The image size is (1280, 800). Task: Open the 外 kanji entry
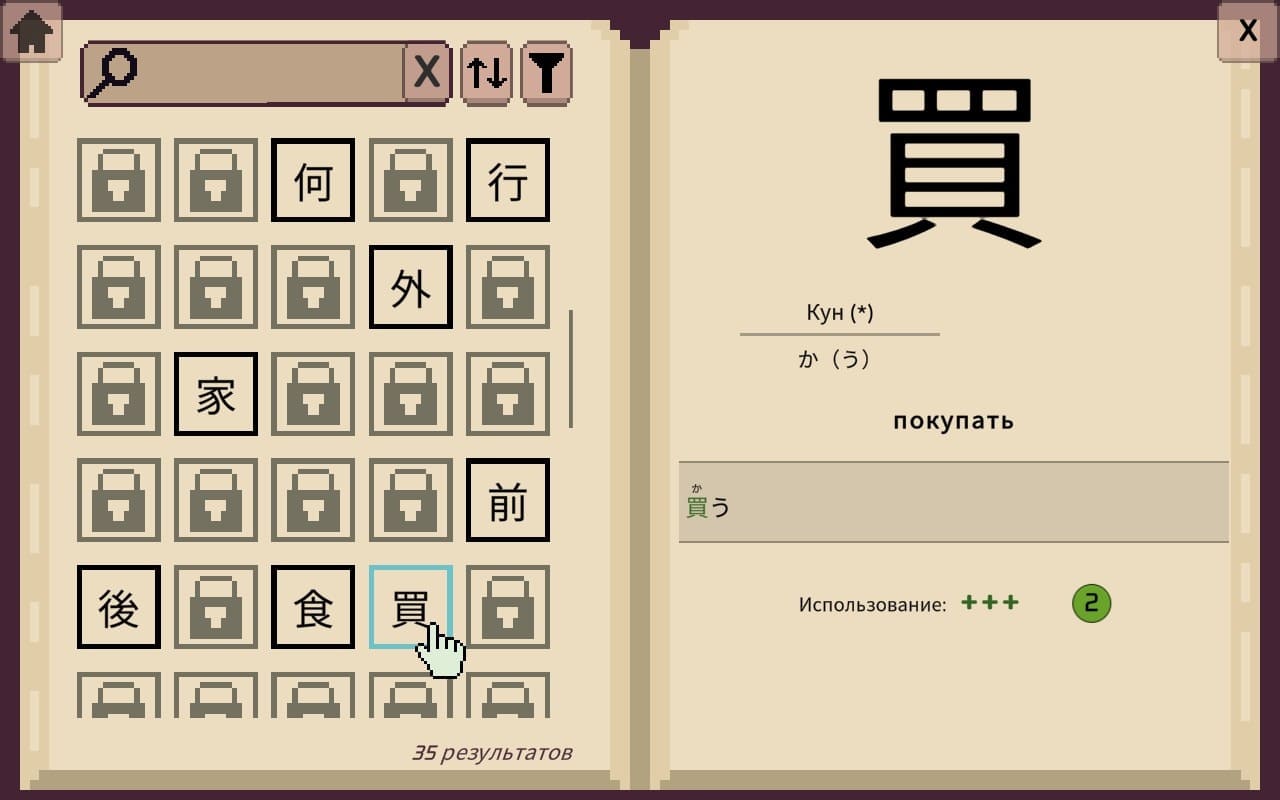coord(411,287)
